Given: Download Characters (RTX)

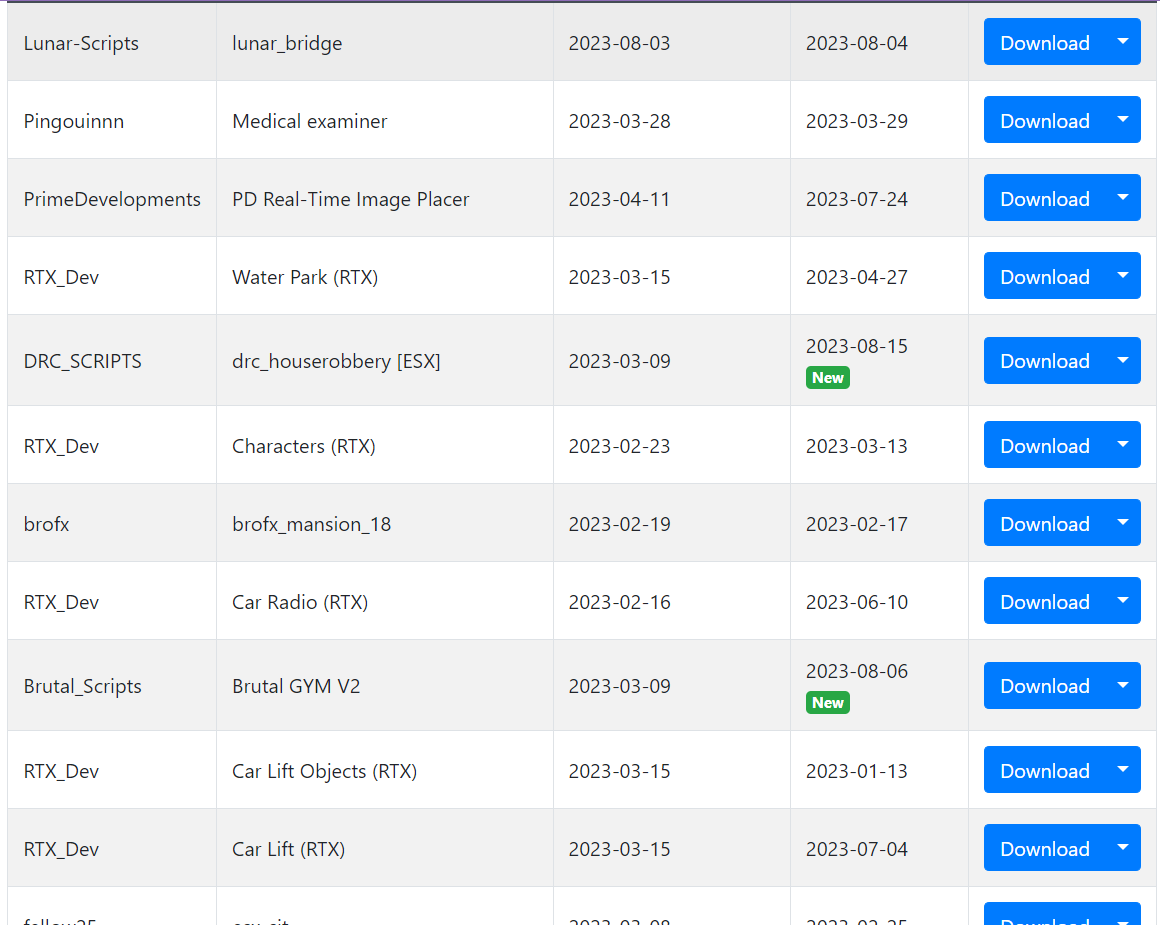Looking at the screenshot, I should coord(1045,445).
